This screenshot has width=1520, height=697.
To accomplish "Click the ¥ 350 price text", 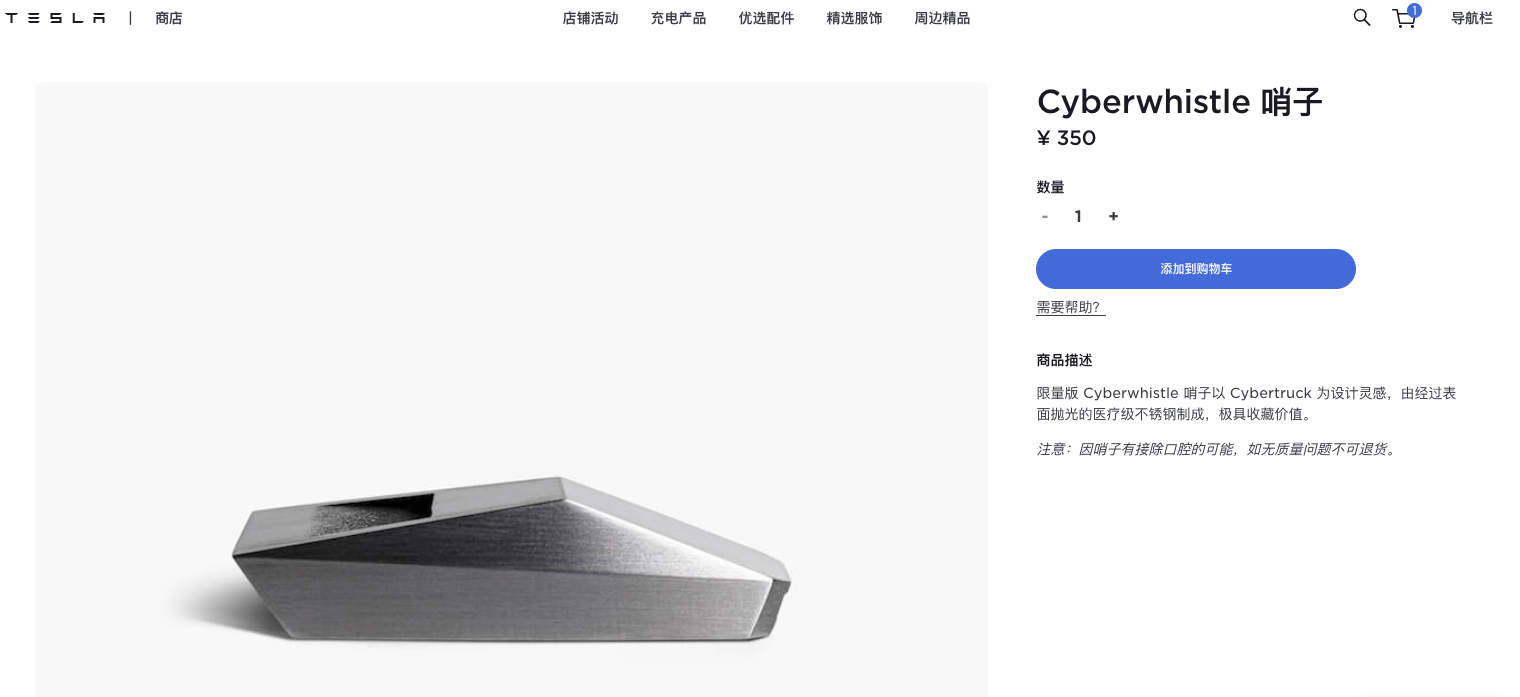I will (1066, 138).
